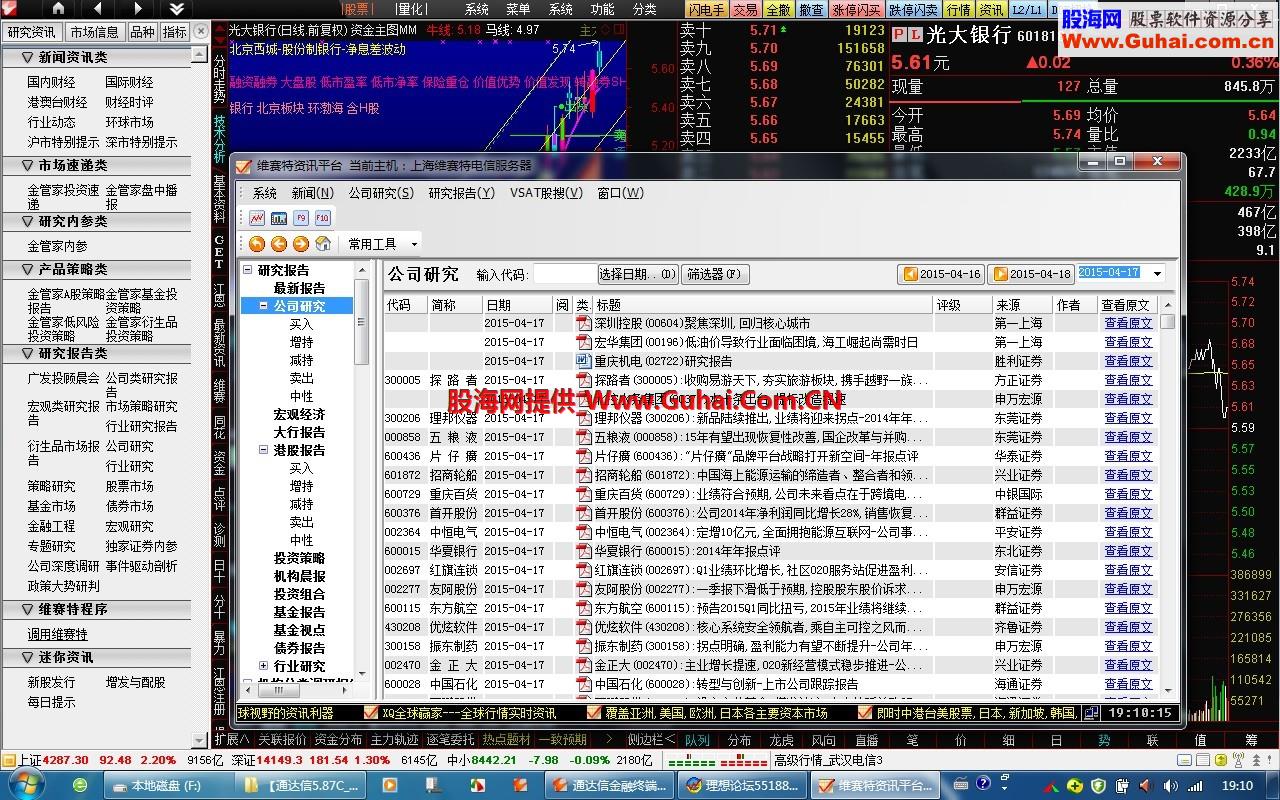Collapse the 研究报告 tree node
Viewport: 1280px width, 800px height.
coord(248,270)
